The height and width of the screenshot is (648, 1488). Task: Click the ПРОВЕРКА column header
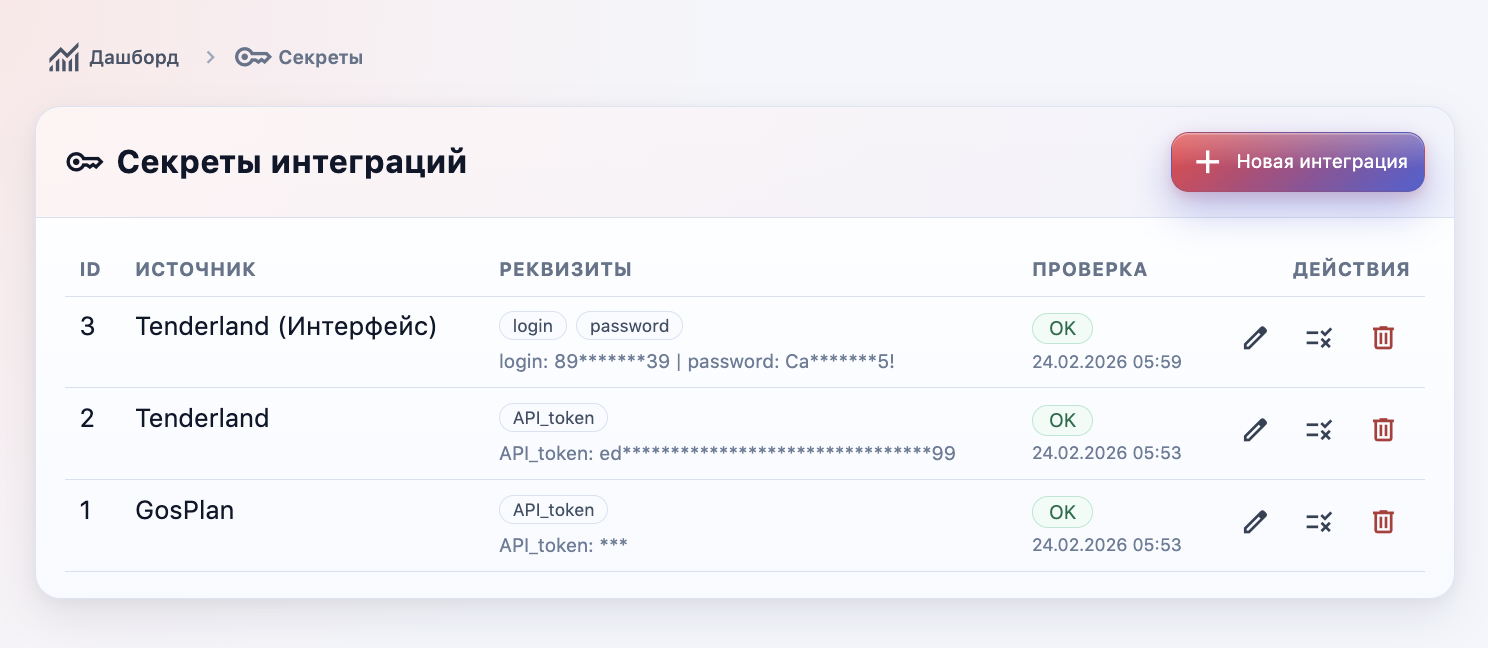[1090, 269]
